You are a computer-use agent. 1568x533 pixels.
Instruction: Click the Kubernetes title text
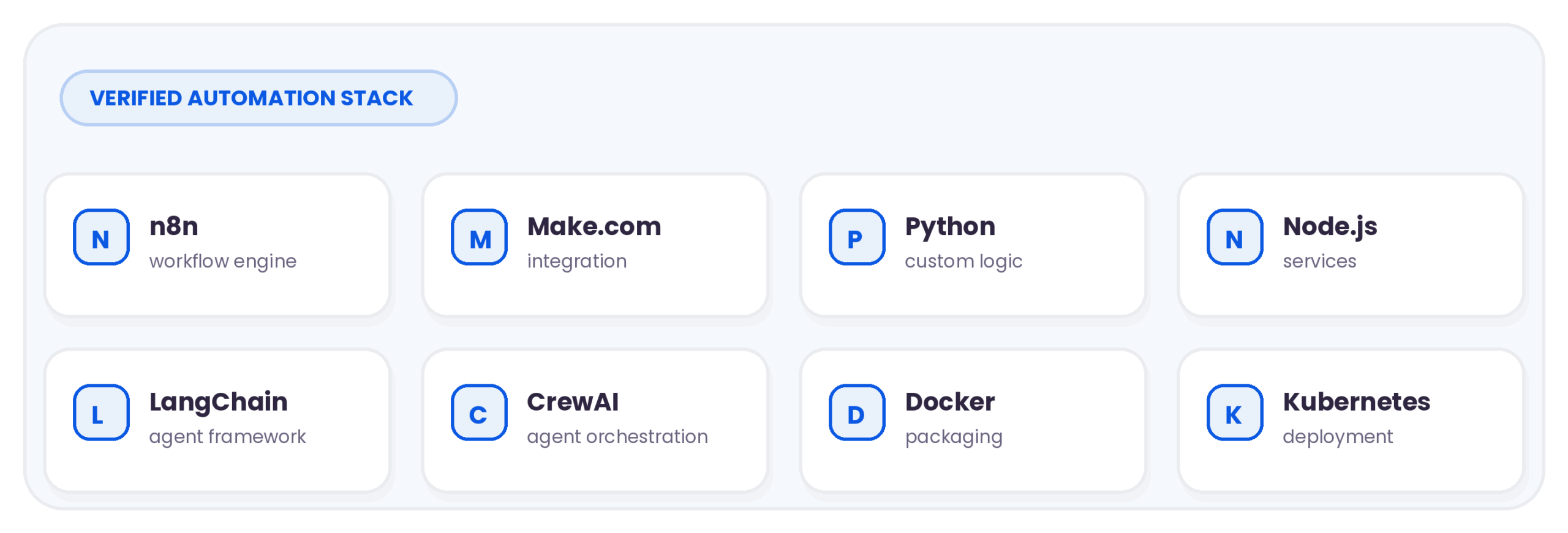(x=1357, y=402)
